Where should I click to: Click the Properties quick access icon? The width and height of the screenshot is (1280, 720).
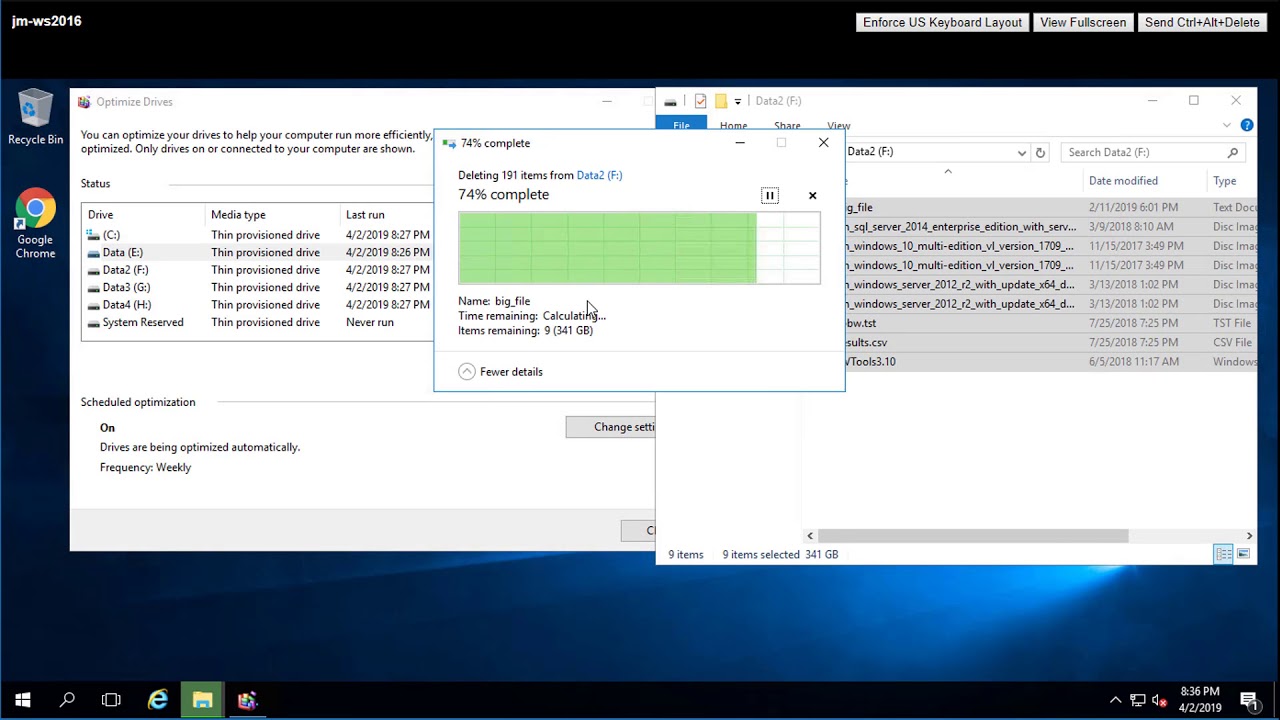pyautogui.click(x=700, y=101)
